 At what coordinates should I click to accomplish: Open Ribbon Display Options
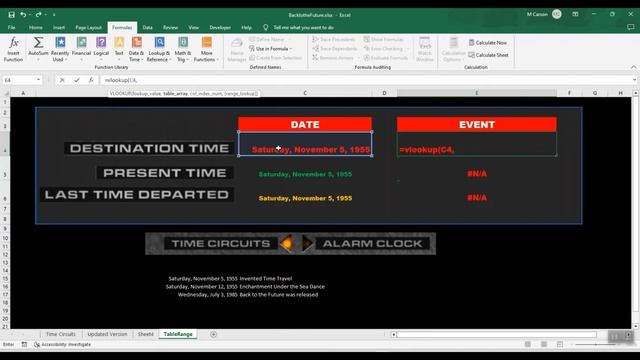click(x=575, y=14)
